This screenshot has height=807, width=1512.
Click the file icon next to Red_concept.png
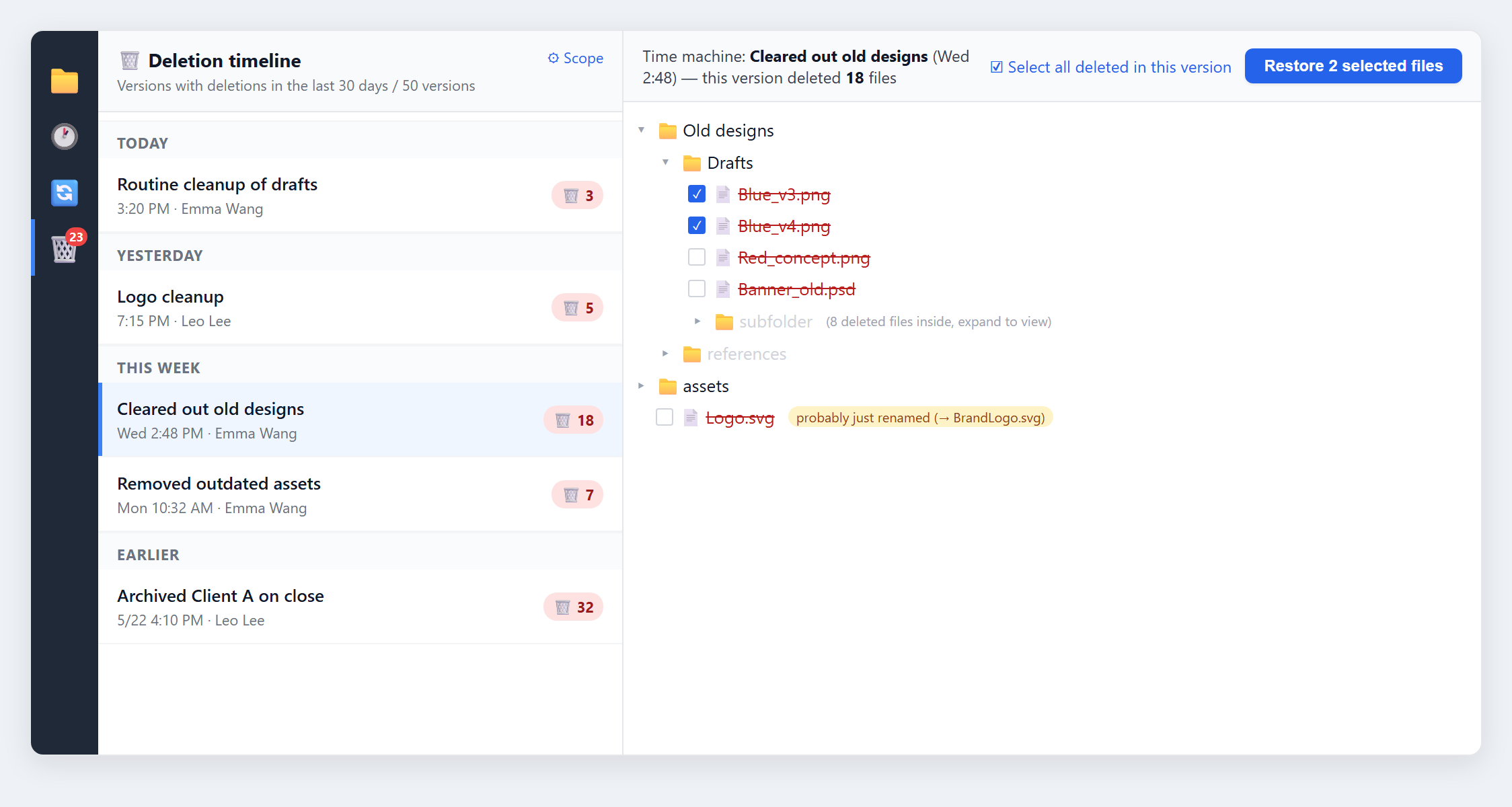723,258
